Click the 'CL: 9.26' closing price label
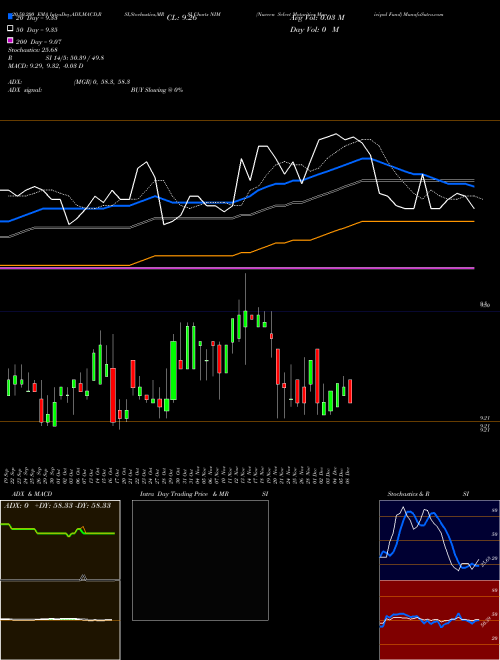The width and height of the screenshot is (500, 660). coord(181,18)
